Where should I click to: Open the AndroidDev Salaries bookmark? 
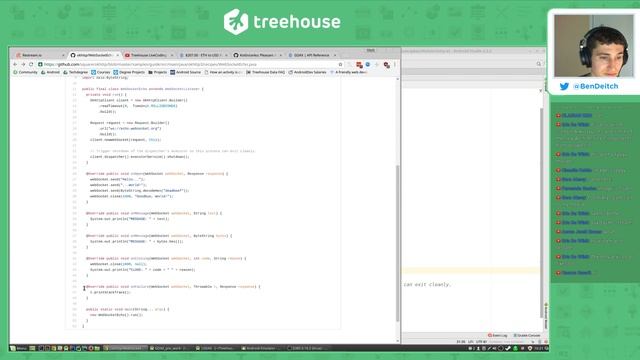307,72
